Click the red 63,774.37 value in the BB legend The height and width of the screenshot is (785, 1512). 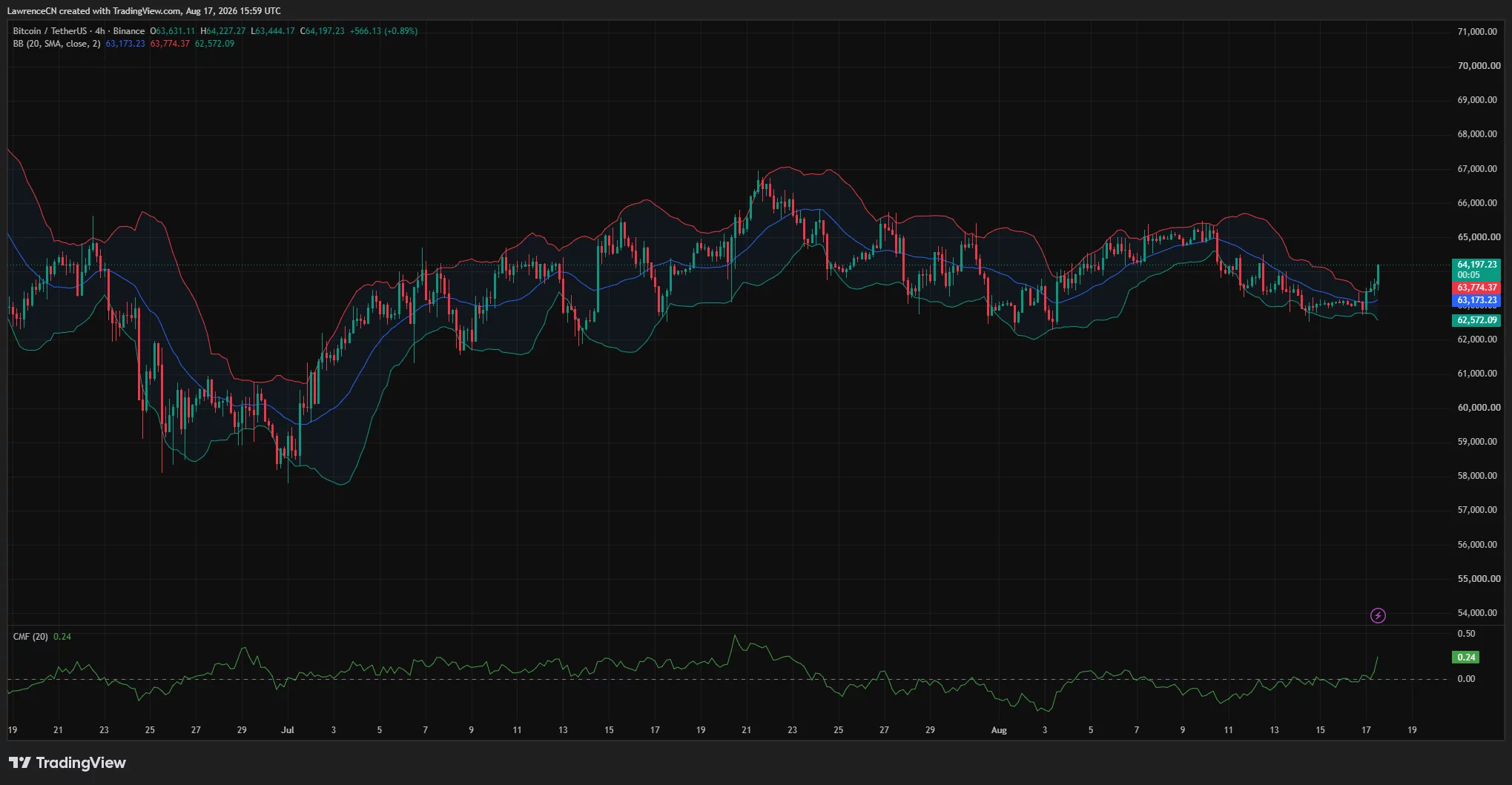[170, 44]
